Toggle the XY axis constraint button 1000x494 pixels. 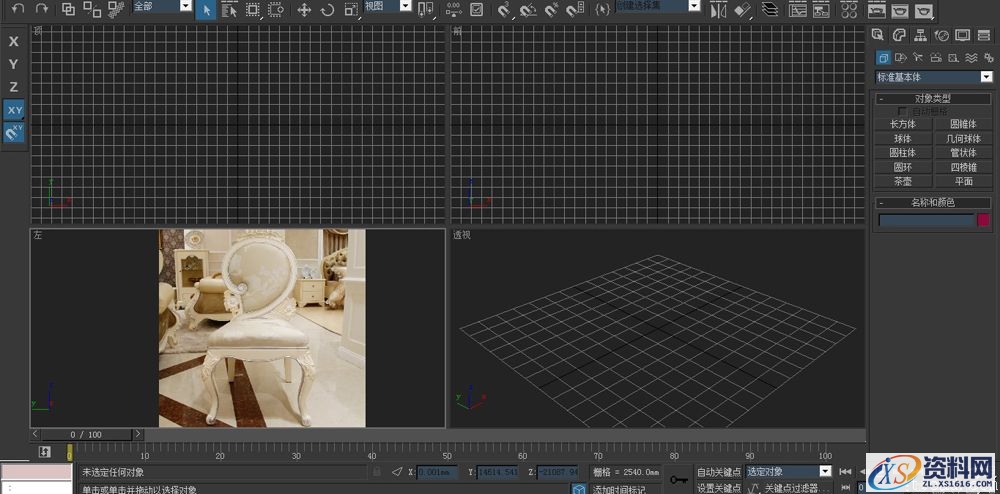[x=13, y=110]
